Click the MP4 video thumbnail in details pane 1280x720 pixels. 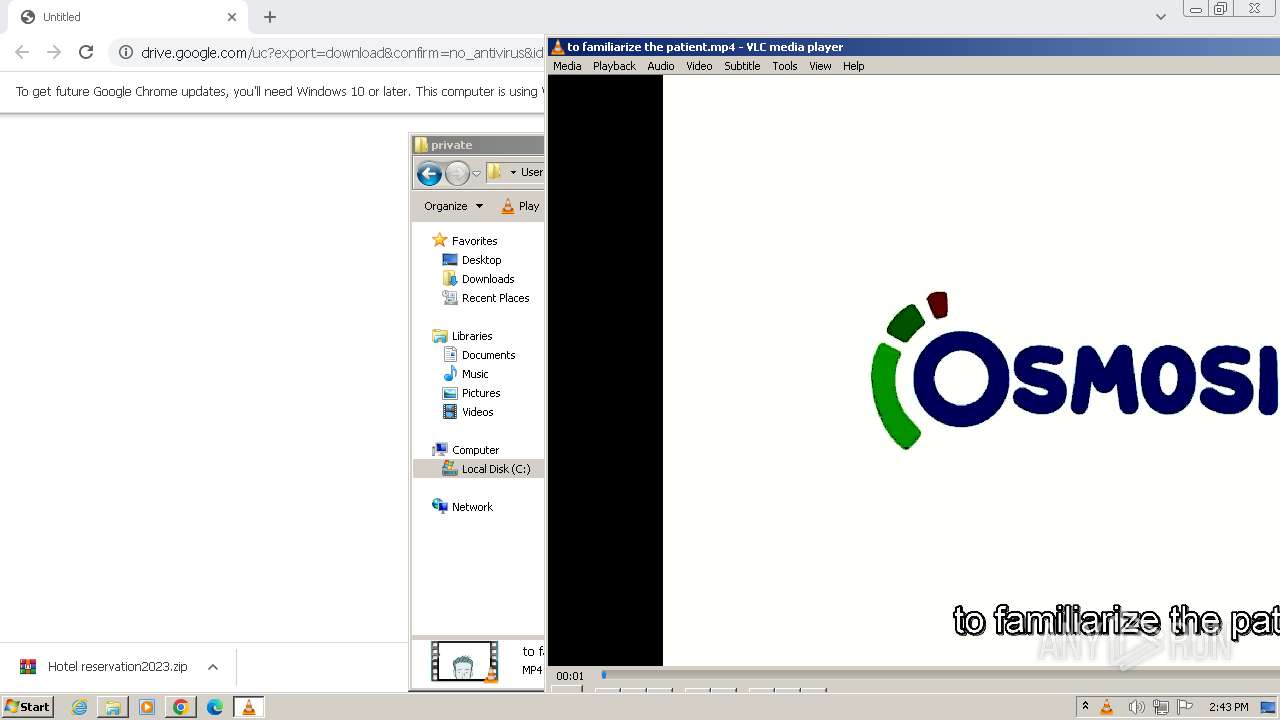[464, 661]
